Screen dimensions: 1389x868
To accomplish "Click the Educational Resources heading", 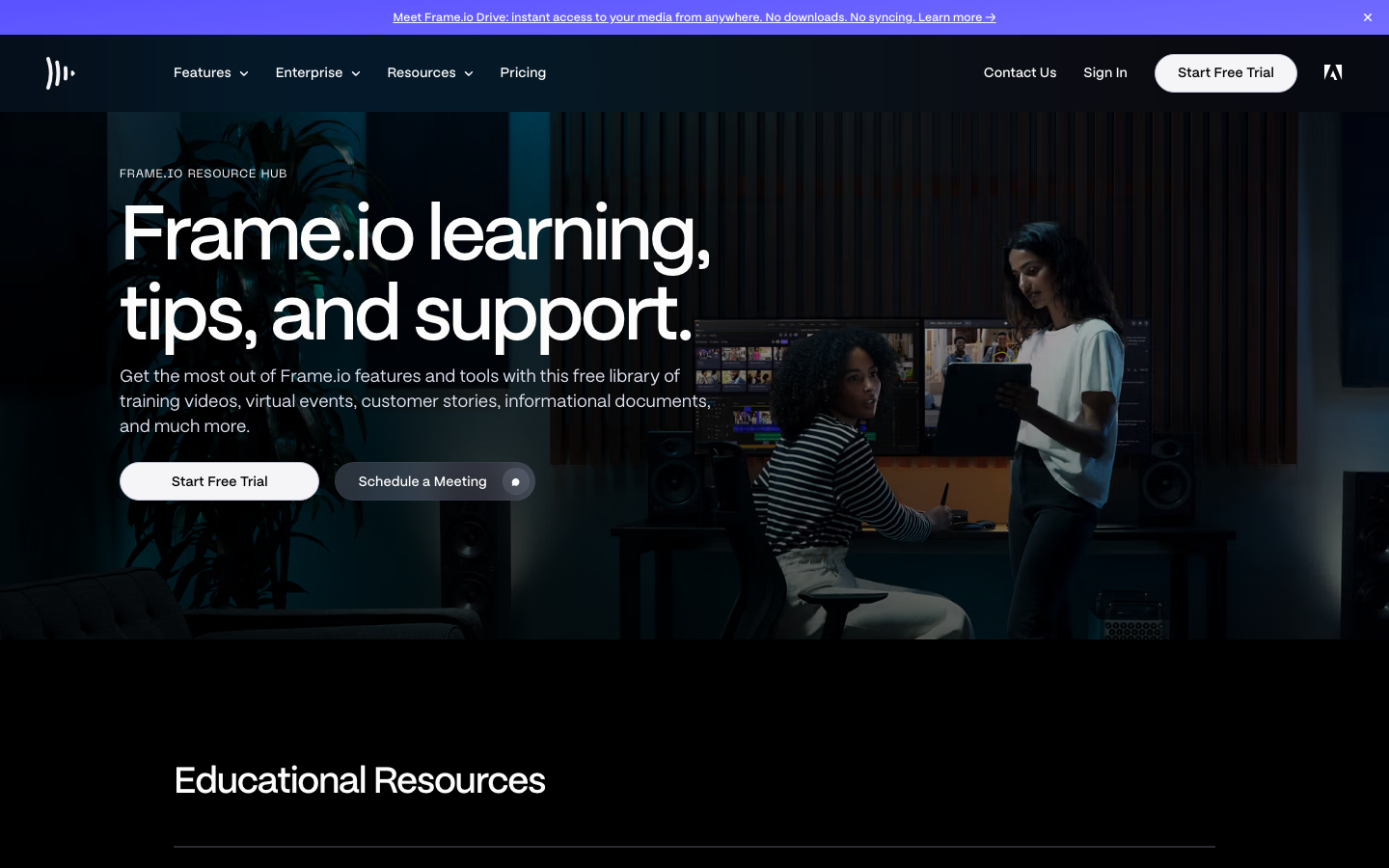I will tap(360, 780).
